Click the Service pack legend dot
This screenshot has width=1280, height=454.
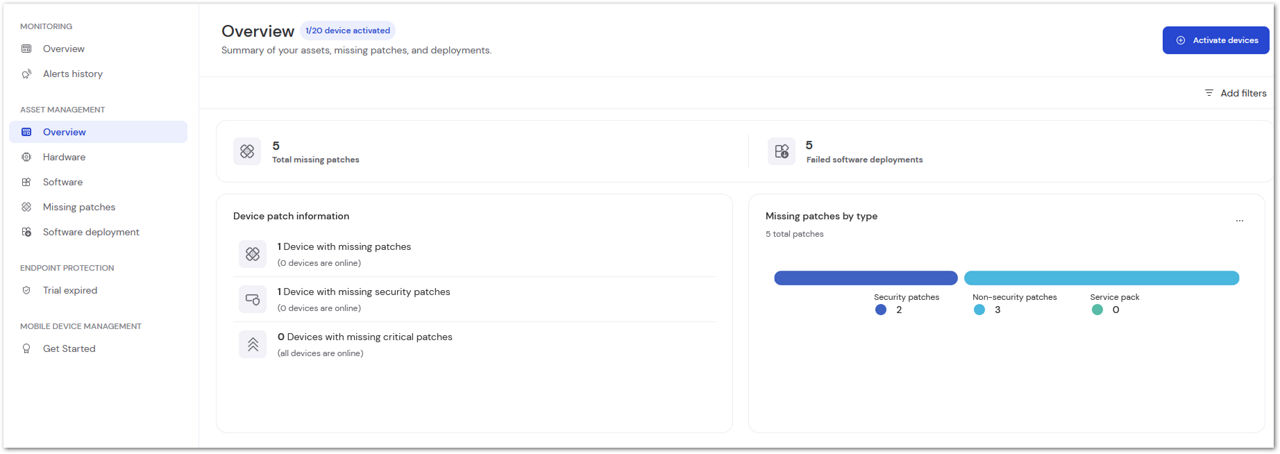[x=1097, y=310]
